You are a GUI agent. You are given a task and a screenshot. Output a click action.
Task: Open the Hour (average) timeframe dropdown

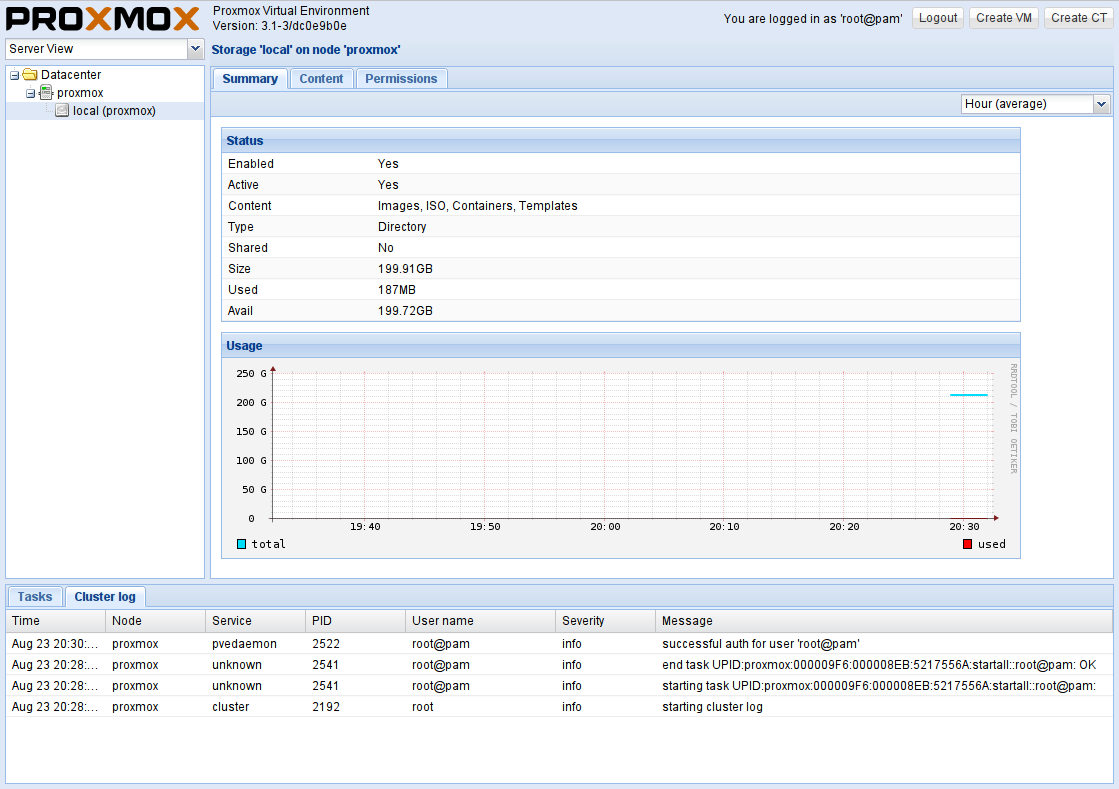pos(1102,104)
